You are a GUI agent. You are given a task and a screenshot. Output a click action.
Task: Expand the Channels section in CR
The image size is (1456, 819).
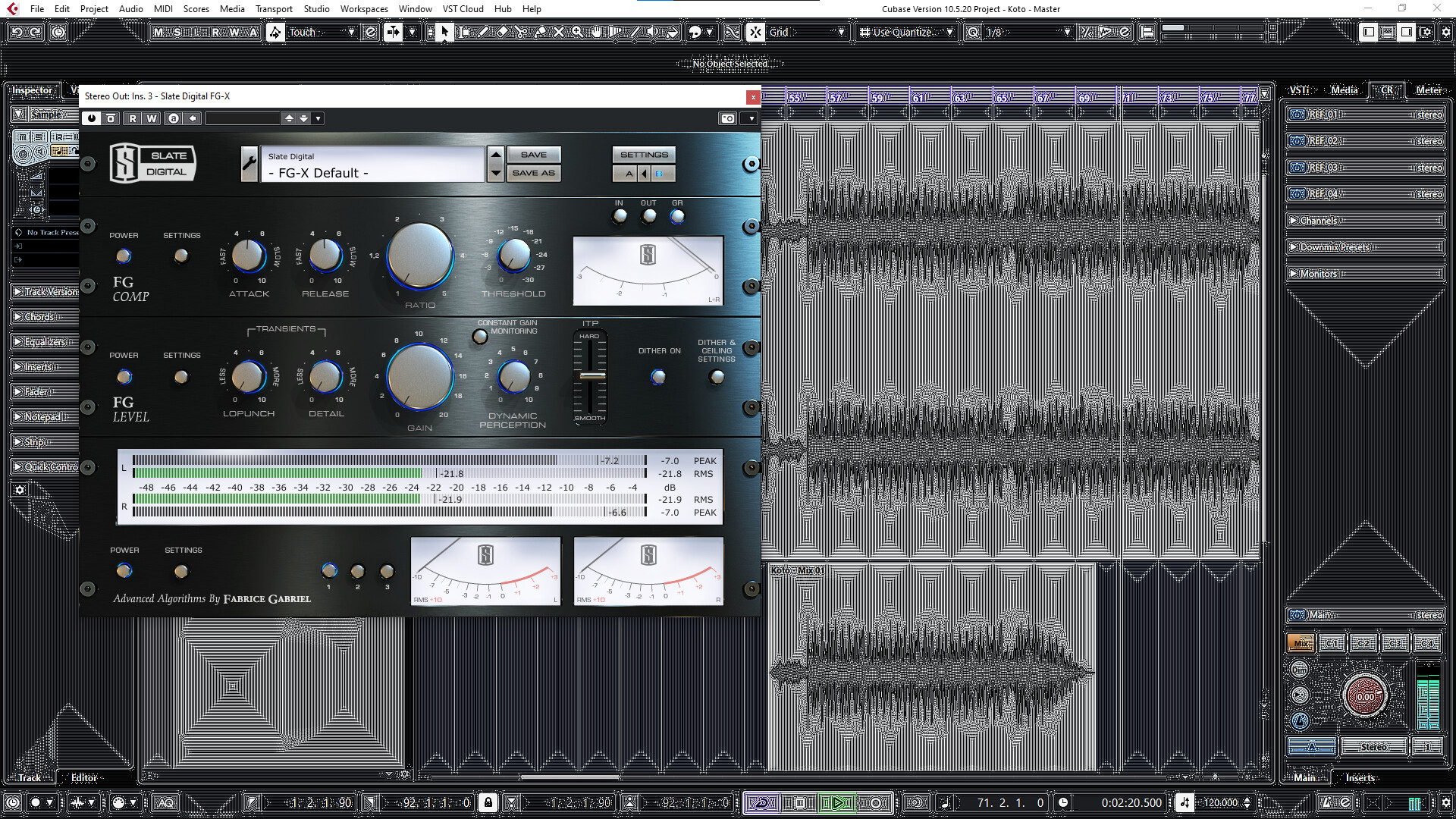click(x=1365, y=221)
